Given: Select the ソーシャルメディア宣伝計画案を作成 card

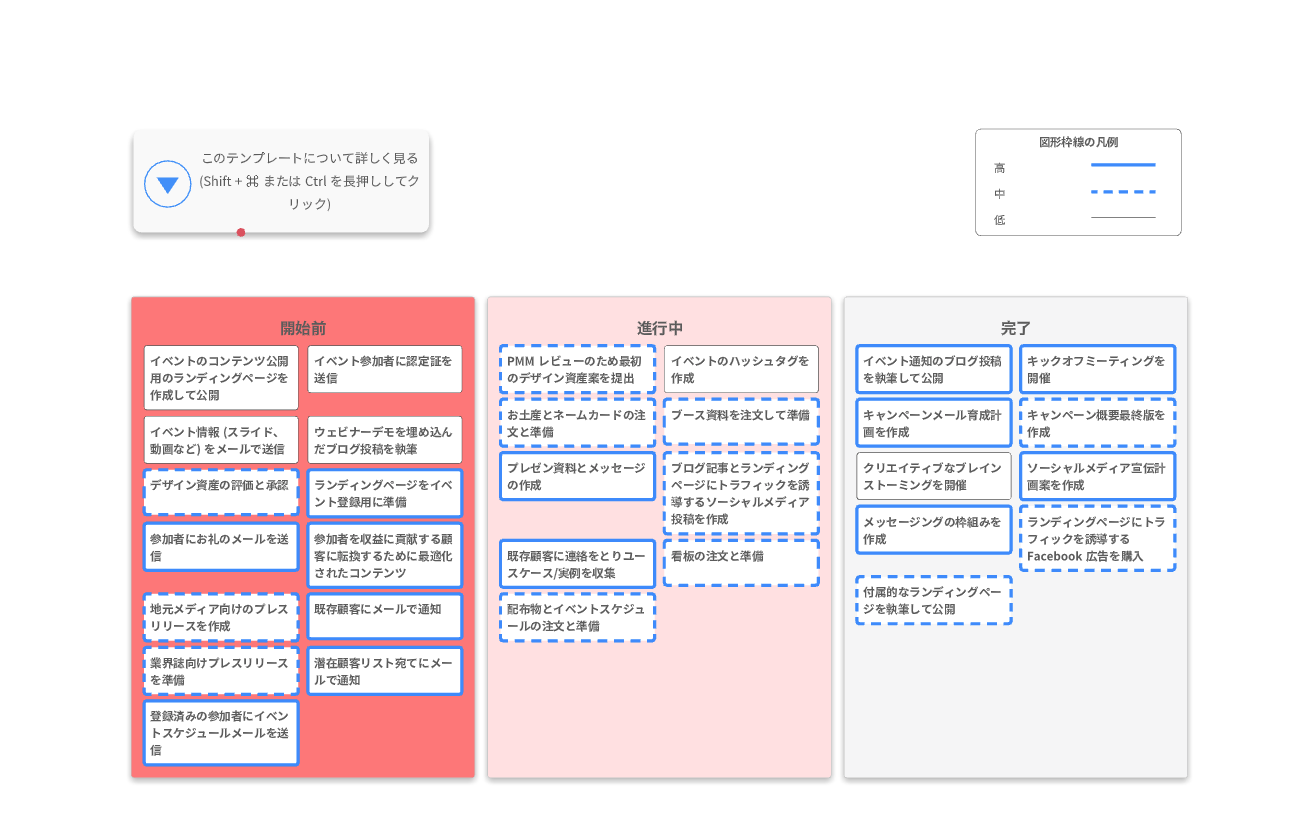Looking at the screenshot, I should coord(1097,476).
